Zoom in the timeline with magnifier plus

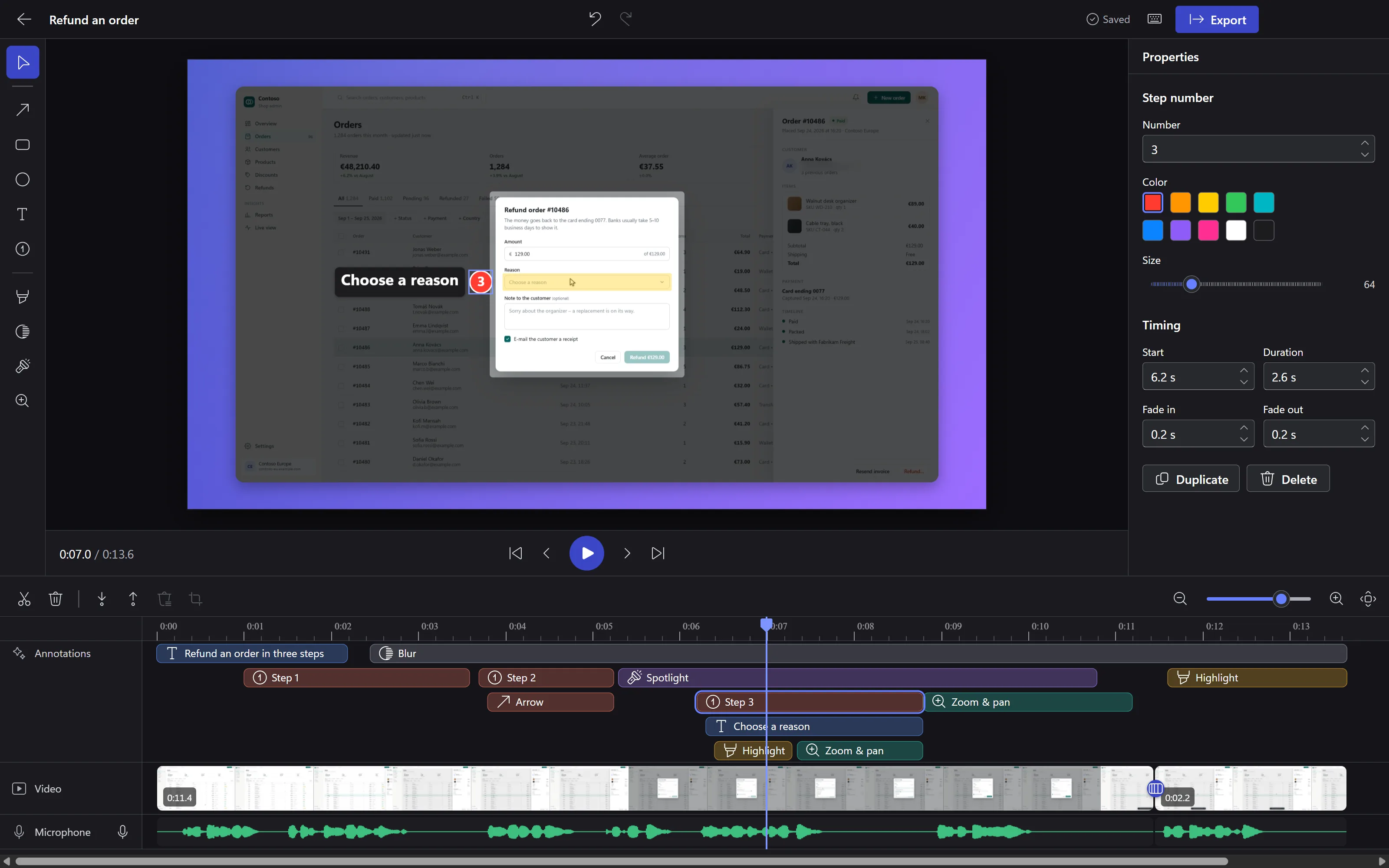(x=1336, y=599)
